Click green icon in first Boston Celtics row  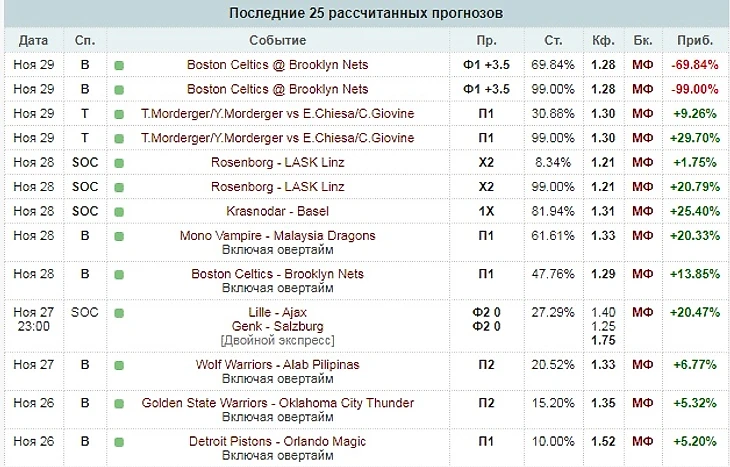(119, 66)
